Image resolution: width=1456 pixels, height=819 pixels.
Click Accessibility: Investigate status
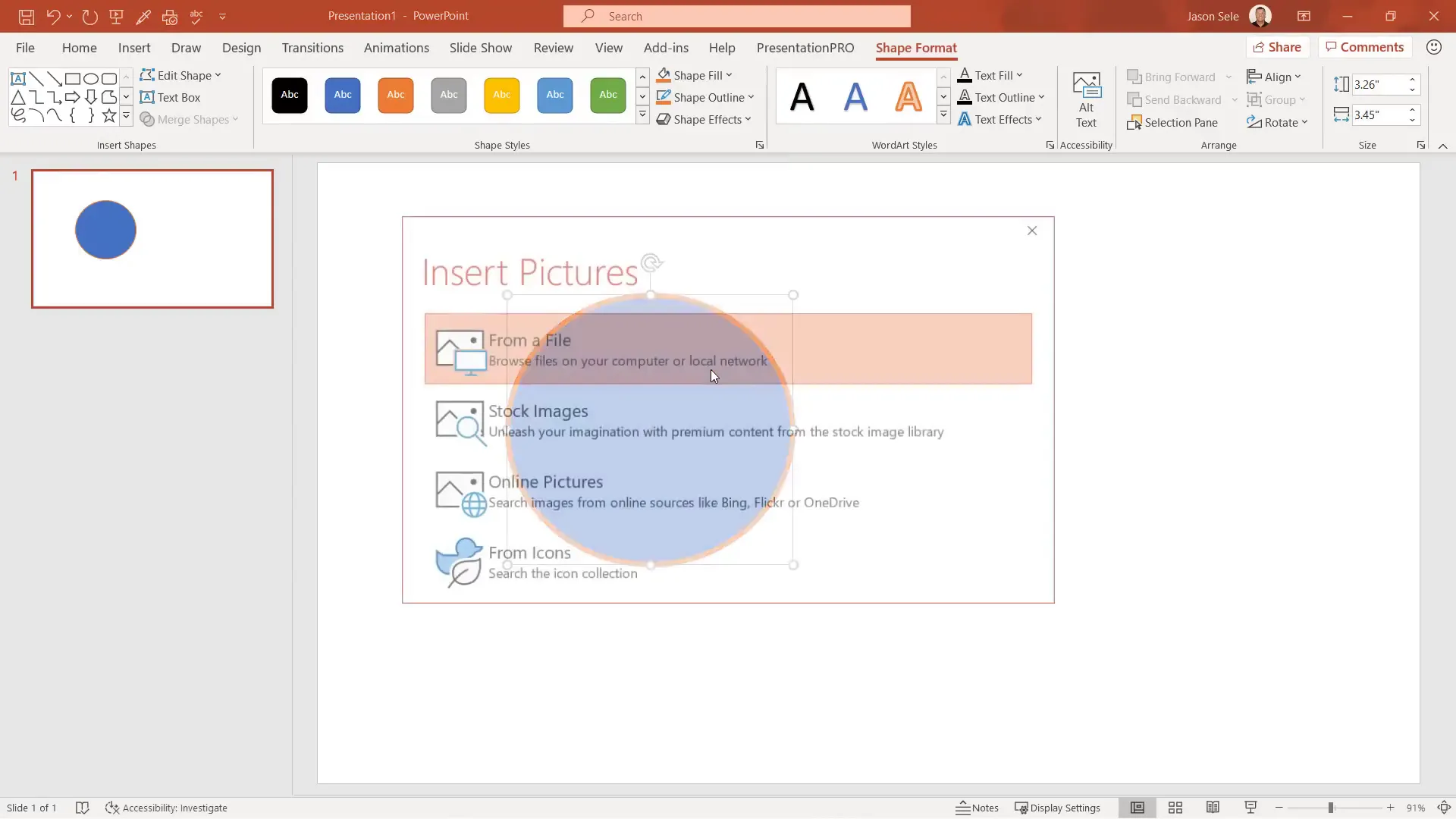(166, 808)
